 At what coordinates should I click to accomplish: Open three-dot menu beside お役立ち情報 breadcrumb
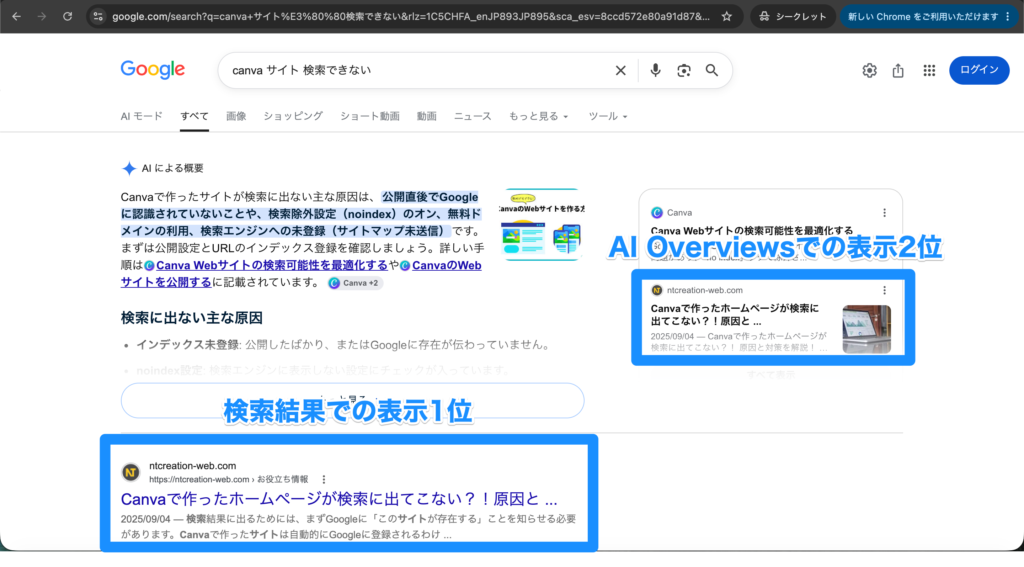(323, 479)
